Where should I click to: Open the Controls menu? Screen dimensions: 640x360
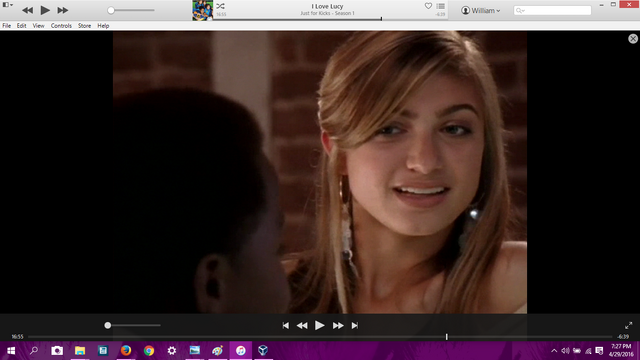[x=61, y=26]
